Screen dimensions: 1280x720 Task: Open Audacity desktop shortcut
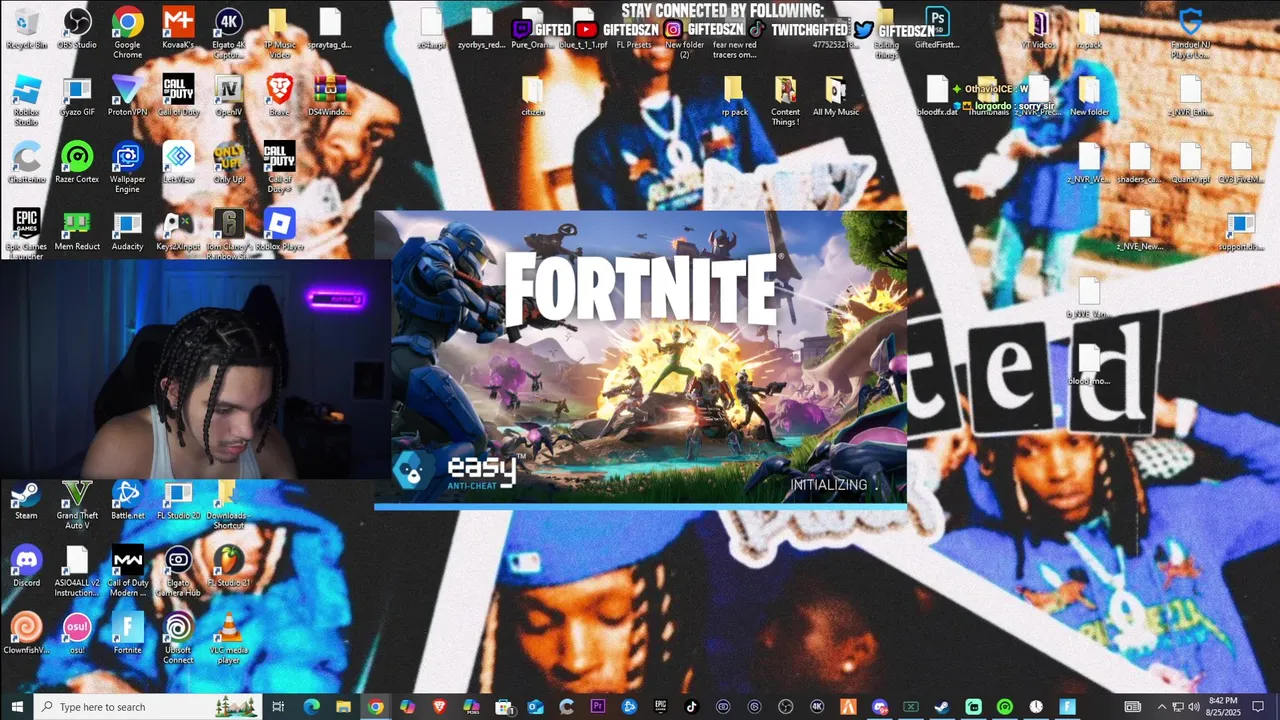127,230
